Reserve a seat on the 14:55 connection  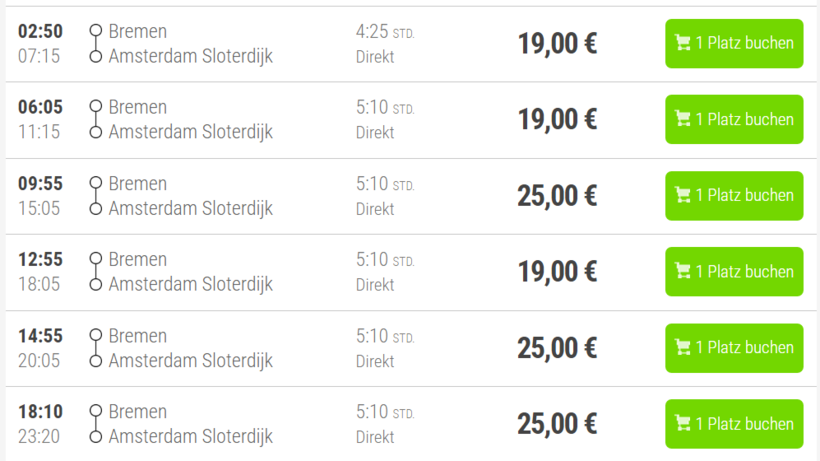pyautogui.click(x=734, y=347)
